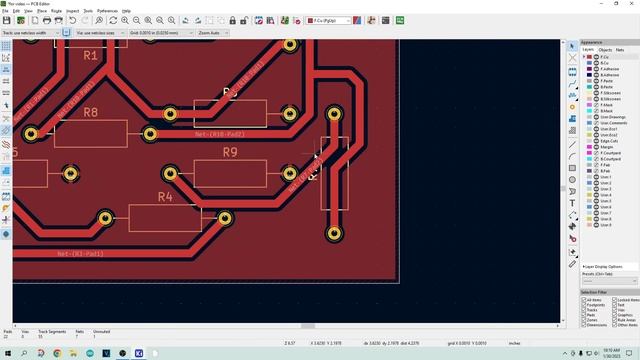Open the Via size dropdown
The image size is (640, 360).
pyautogui.click(x=100, y=33)
